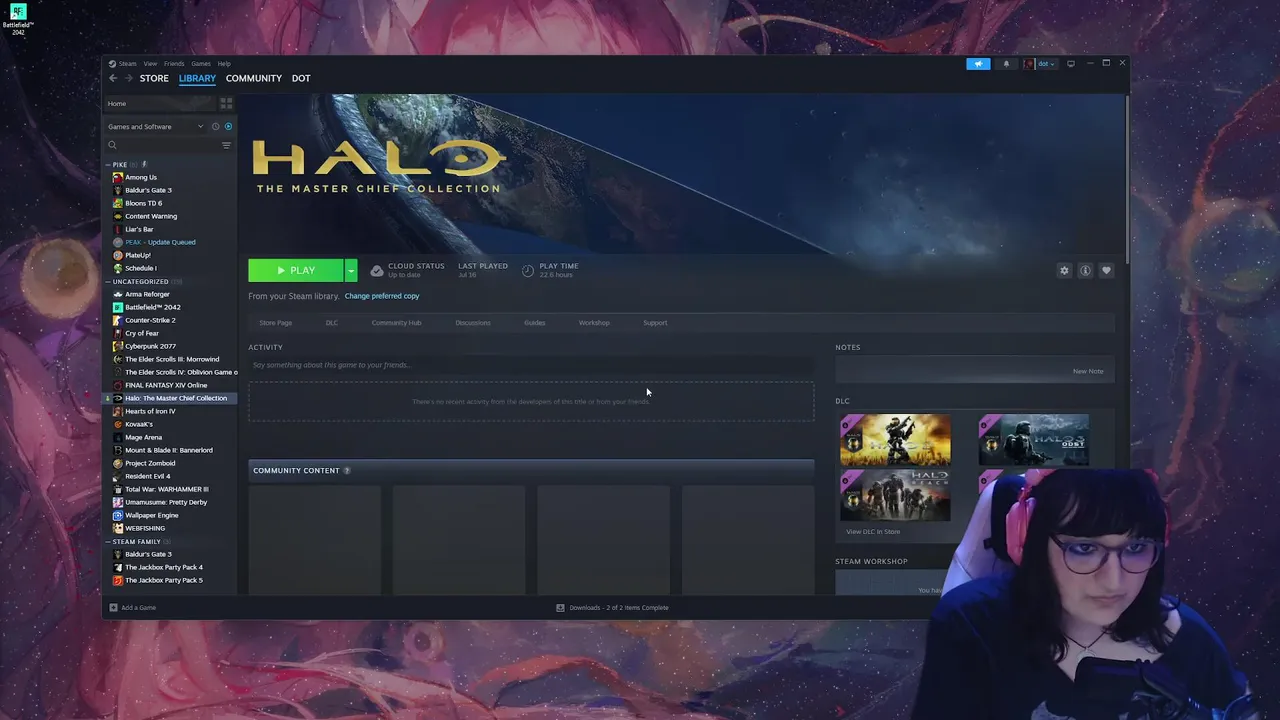Switch to Big Picture mode icon

click(1071, 64)
